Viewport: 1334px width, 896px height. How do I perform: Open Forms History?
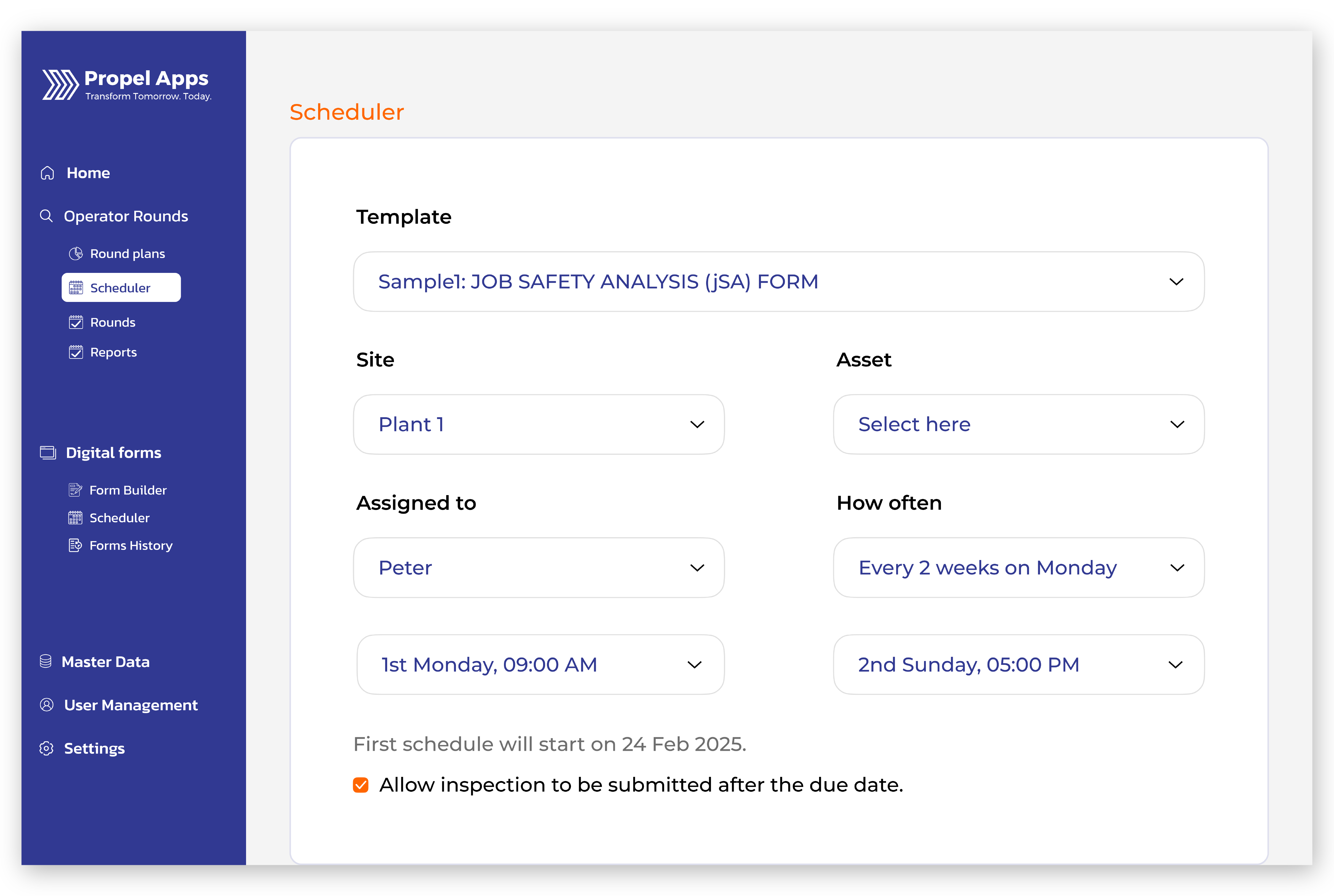coord(131,546)
